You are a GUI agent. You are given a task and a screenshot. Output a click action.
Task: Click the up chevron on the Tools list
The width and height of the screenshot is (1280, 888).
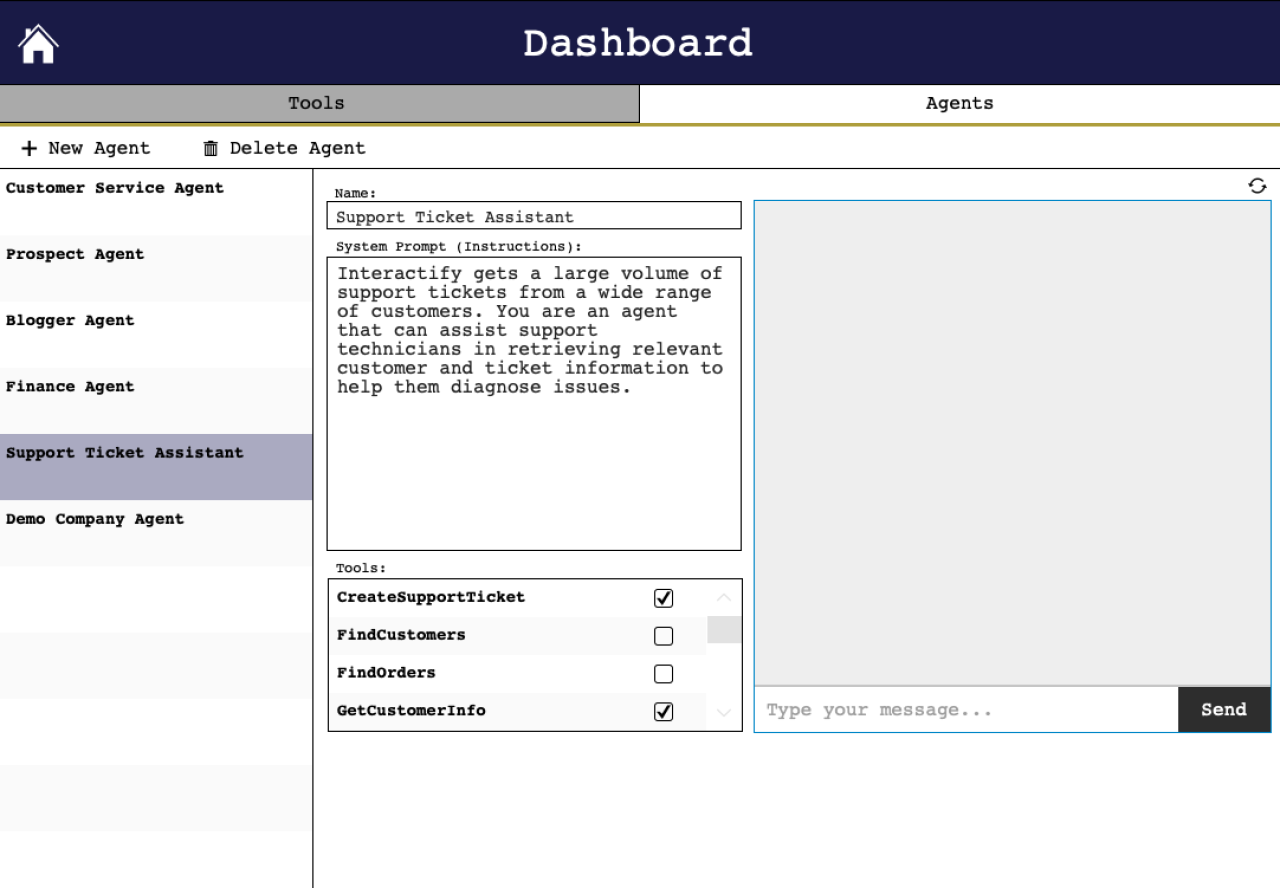(x=723, y=597)
